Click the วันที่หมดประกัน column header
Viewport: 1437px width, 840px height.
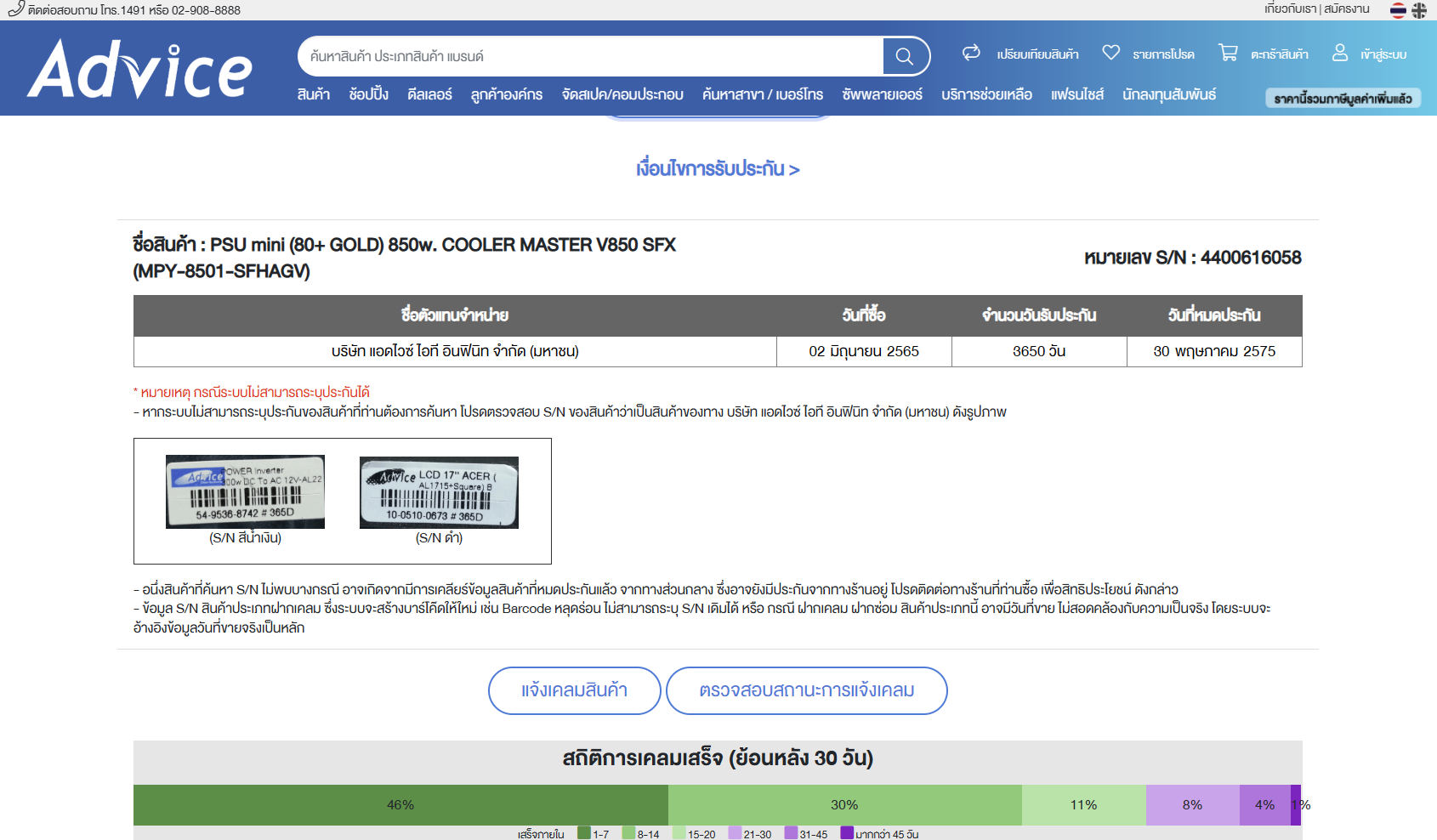coord(1214,315)
